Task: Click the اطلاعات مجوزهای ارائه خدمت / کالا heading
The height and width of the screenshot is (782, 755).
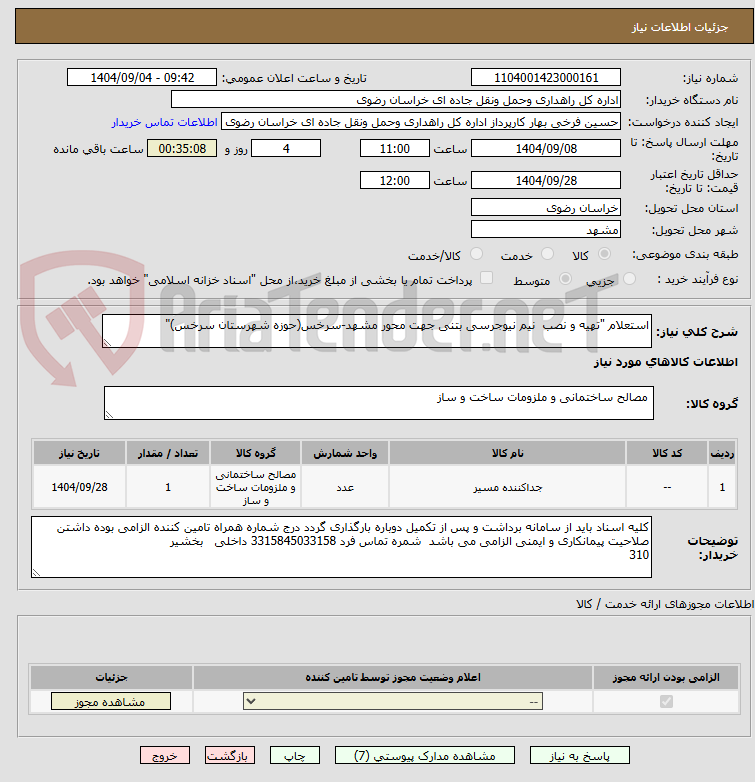Action: click(664, 604)
